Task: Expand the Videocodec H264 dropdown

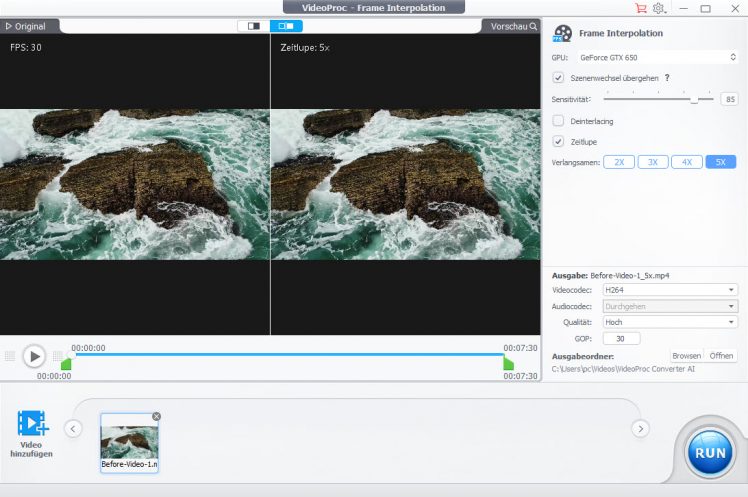Action: 669,290
